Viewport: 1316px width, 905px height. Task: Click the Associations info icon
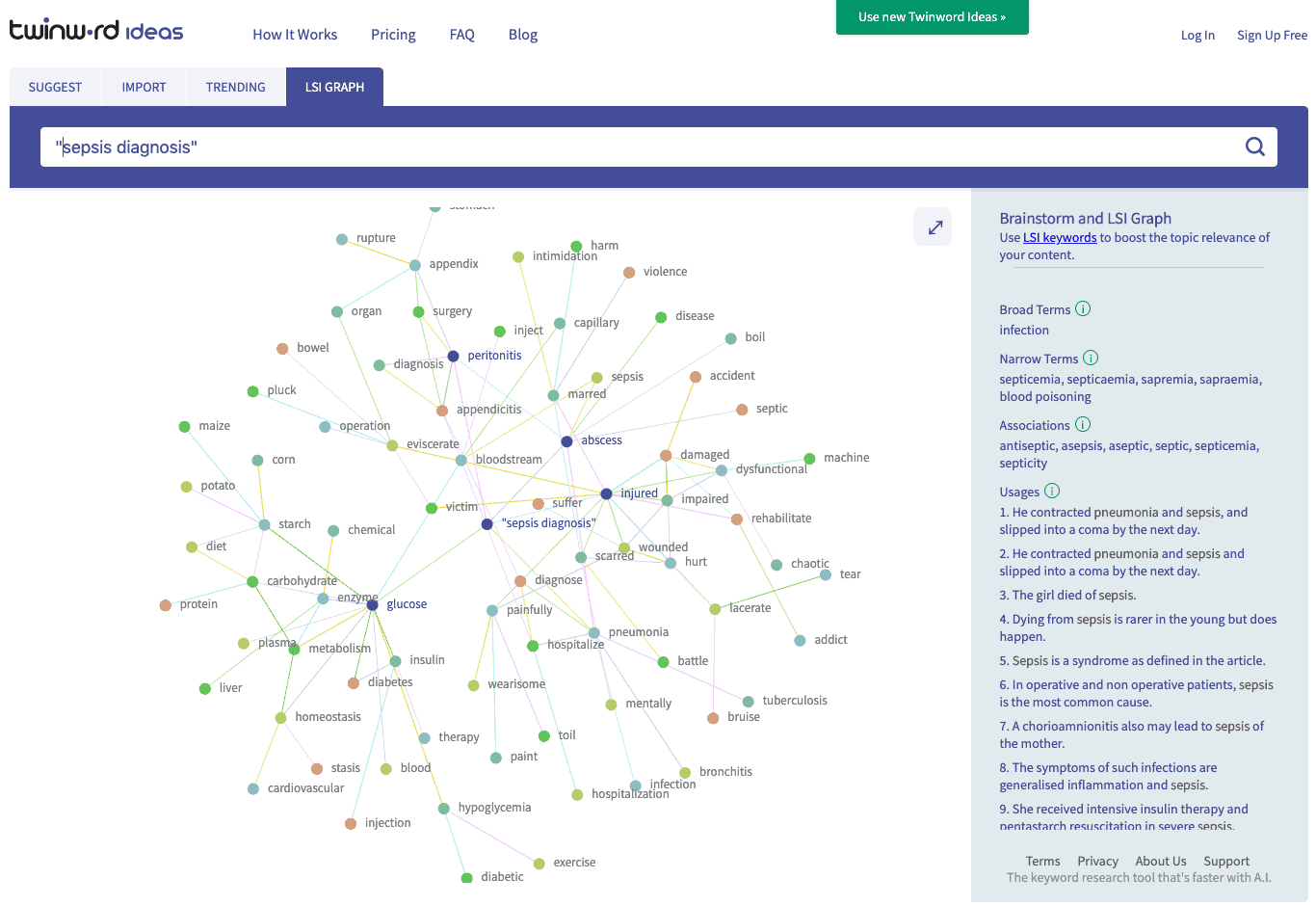1083,425
